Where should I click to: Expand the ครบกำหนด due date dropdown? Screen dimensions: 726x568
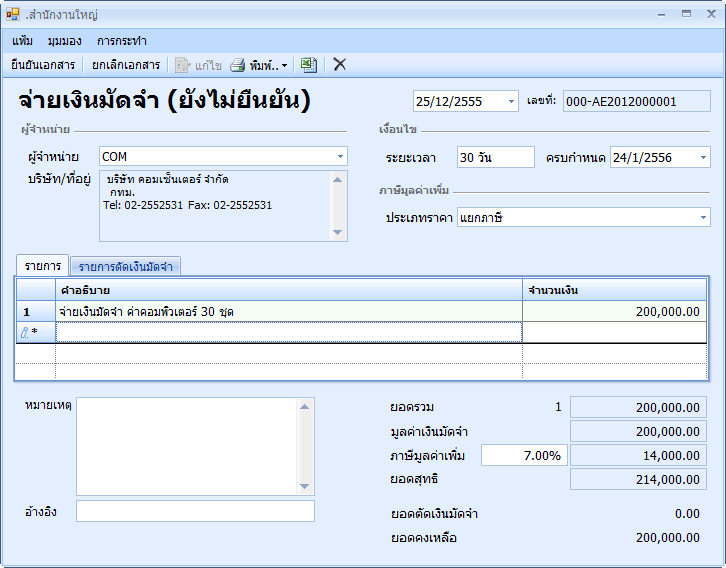(x=703, y=157)
